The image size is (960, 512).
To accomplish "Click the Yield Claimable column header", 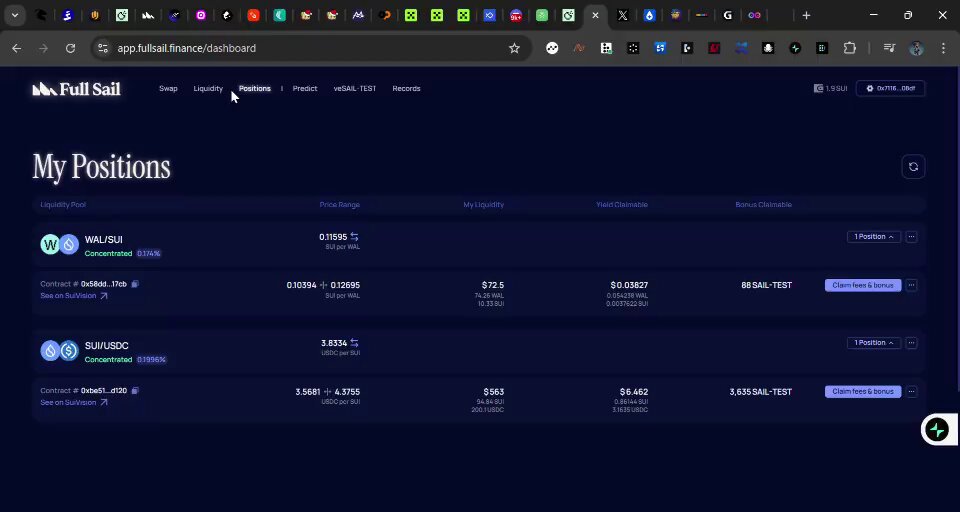I will (621, 205).
